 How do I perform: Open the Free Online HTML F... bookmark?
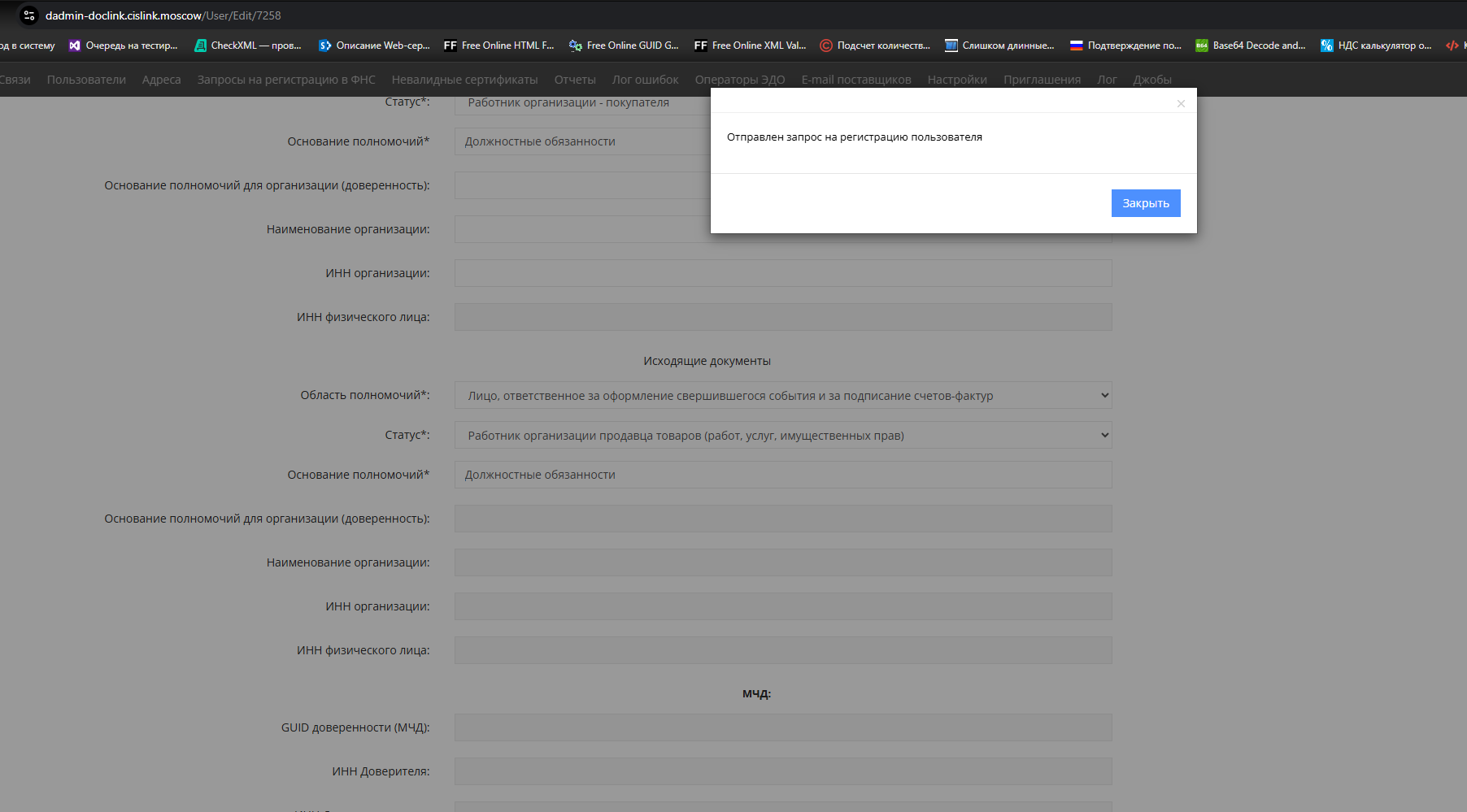click(x=499, y=46)
